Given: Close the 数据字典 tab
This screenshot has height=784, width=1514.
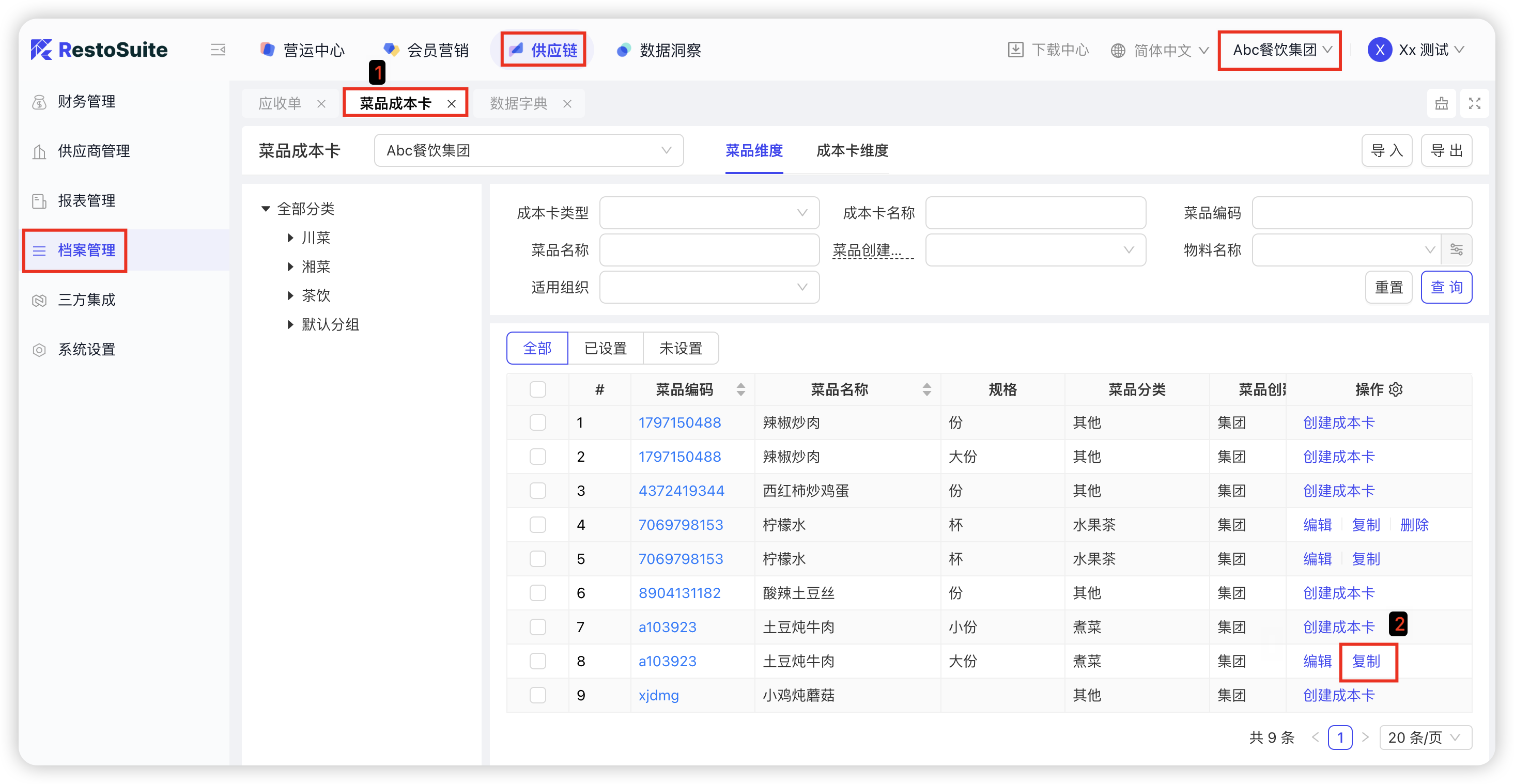Looking at the screenshot, I should tap(566, 104).
